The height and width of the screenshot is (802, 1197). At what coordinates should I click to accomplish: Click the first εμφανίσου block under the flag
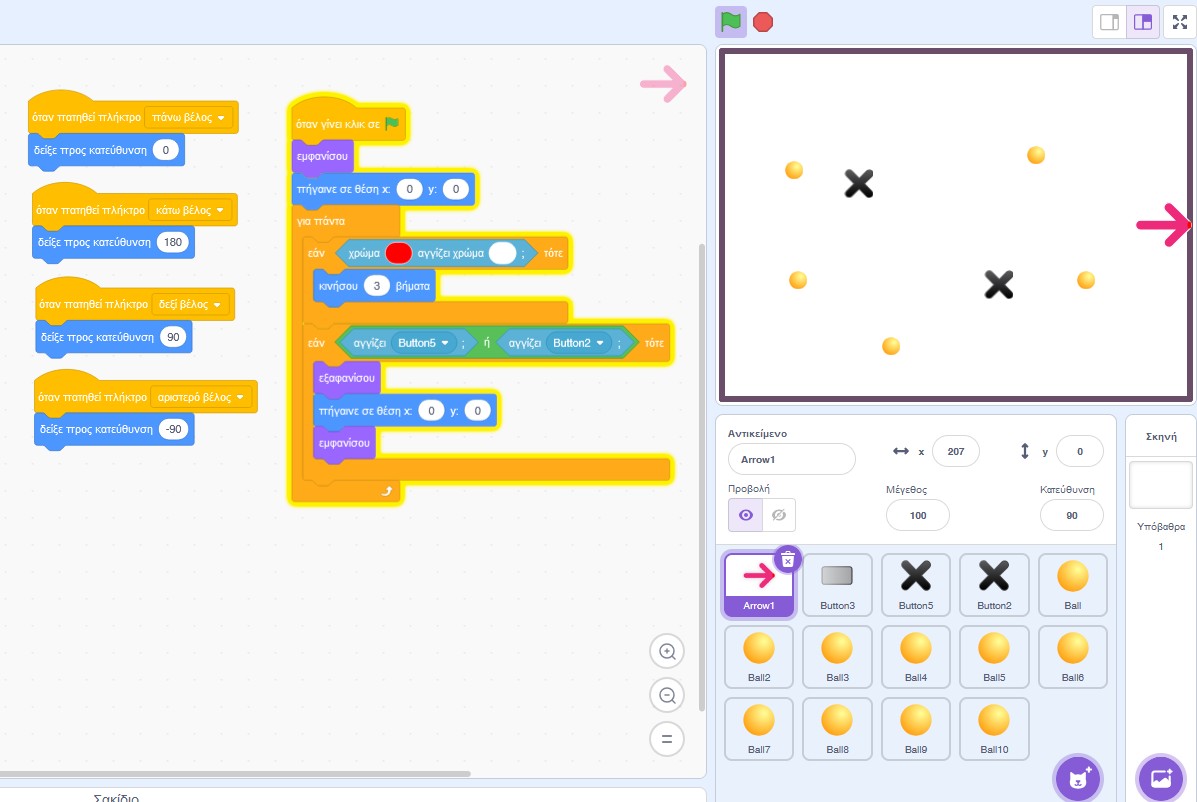pyautogui.click(x=322, y=156)
